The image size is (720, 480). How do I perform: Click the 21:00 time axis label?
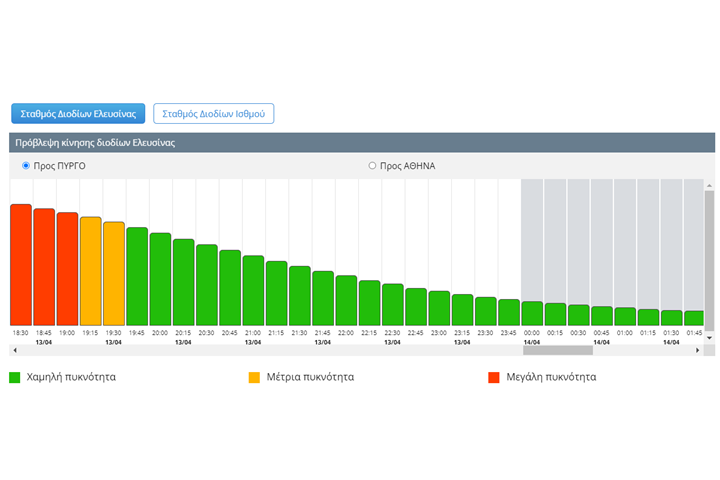pos(253,333)
